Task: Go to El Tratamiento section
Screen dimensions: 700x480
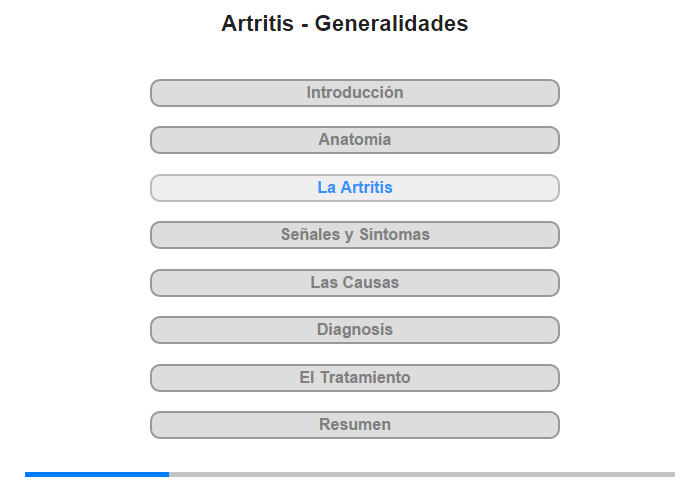Action: tap(354, 378)
